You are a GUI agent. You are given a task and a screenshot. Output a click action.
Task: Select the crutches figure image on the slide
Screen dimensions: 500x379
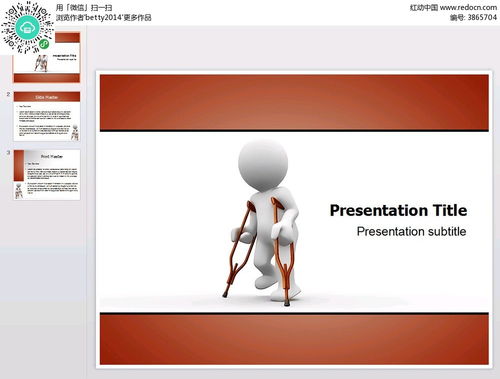pyautogui.click(x=262, y=223)
